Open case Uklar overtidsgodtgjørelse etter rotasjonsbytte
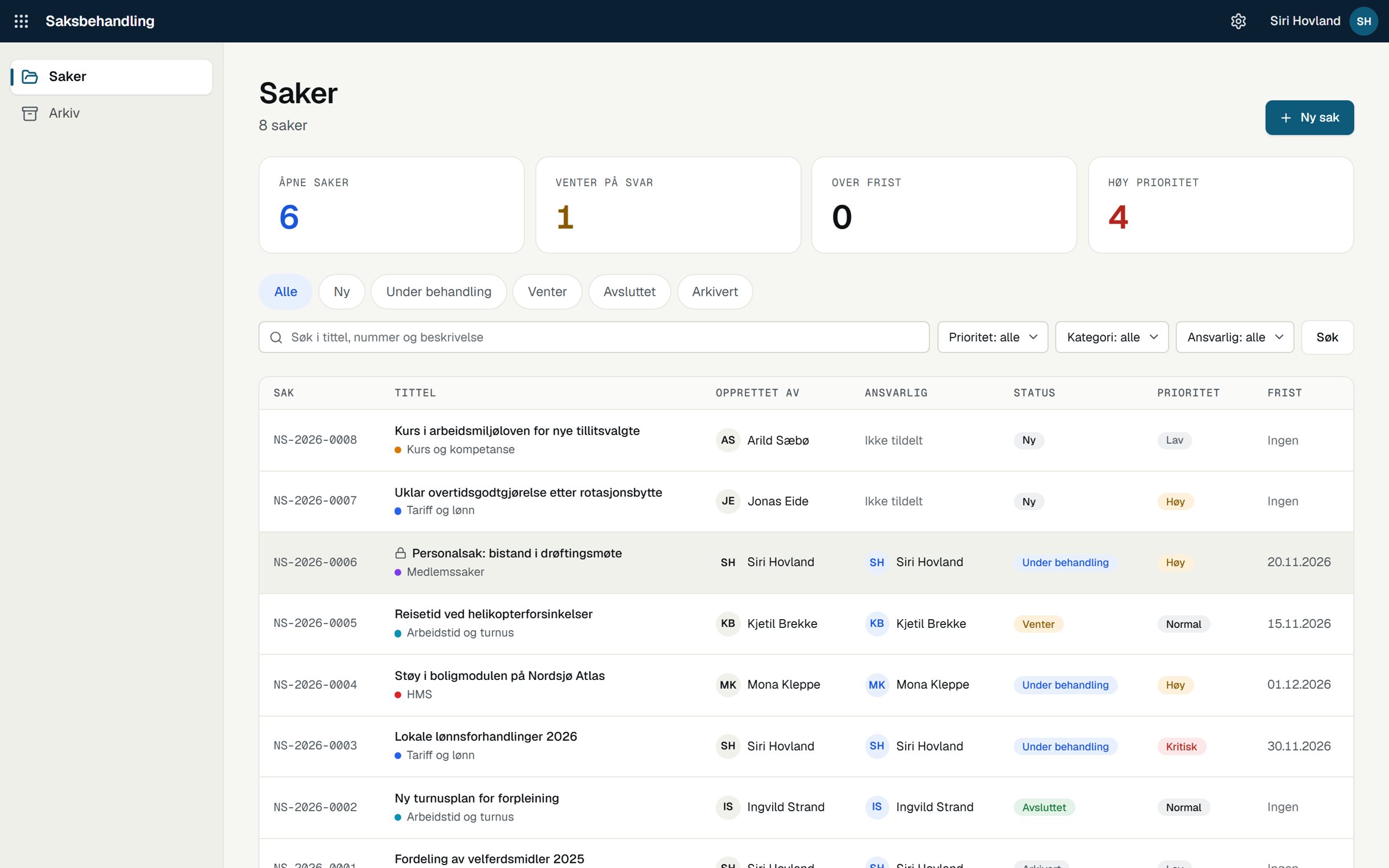 pos(528,492)
